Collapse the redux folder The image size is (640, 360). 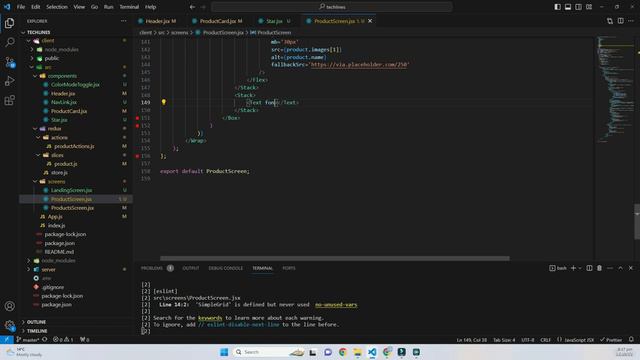click(x=36, y=129)
